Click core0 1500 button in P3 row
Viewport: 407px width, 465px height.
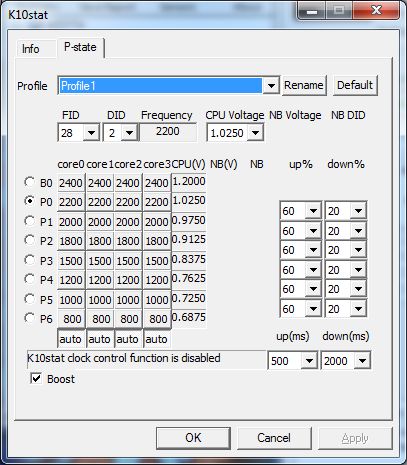pyautogui.click(x=71, y=261)
